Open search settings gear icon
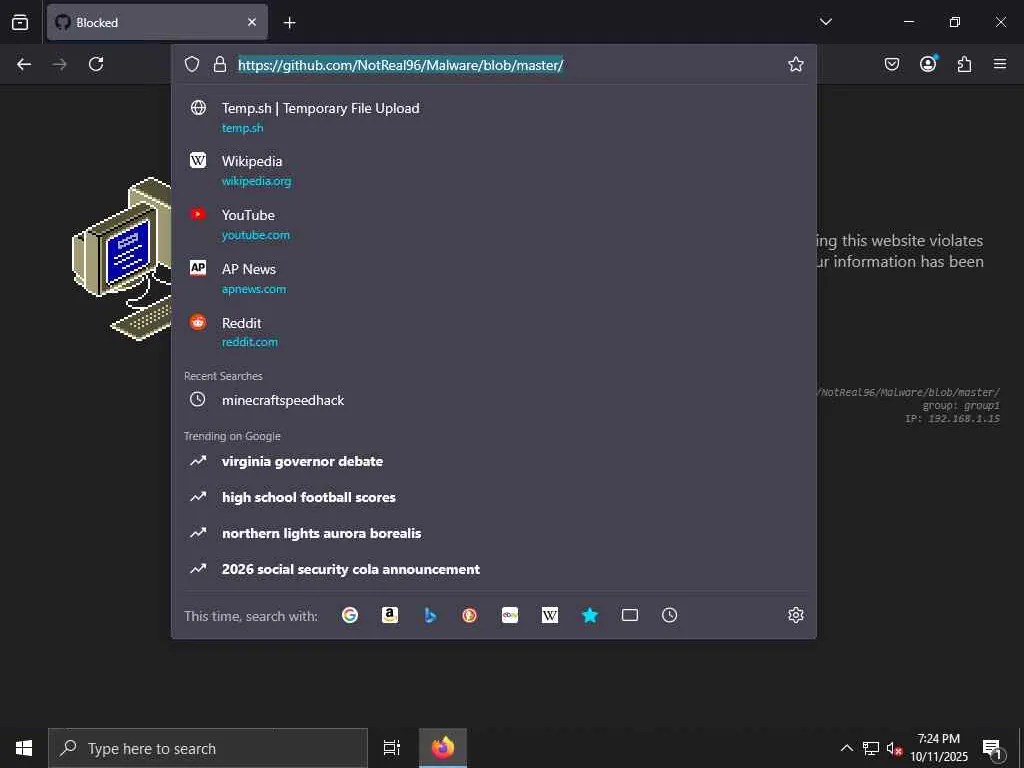1024x768 pixels. point(795,615)
